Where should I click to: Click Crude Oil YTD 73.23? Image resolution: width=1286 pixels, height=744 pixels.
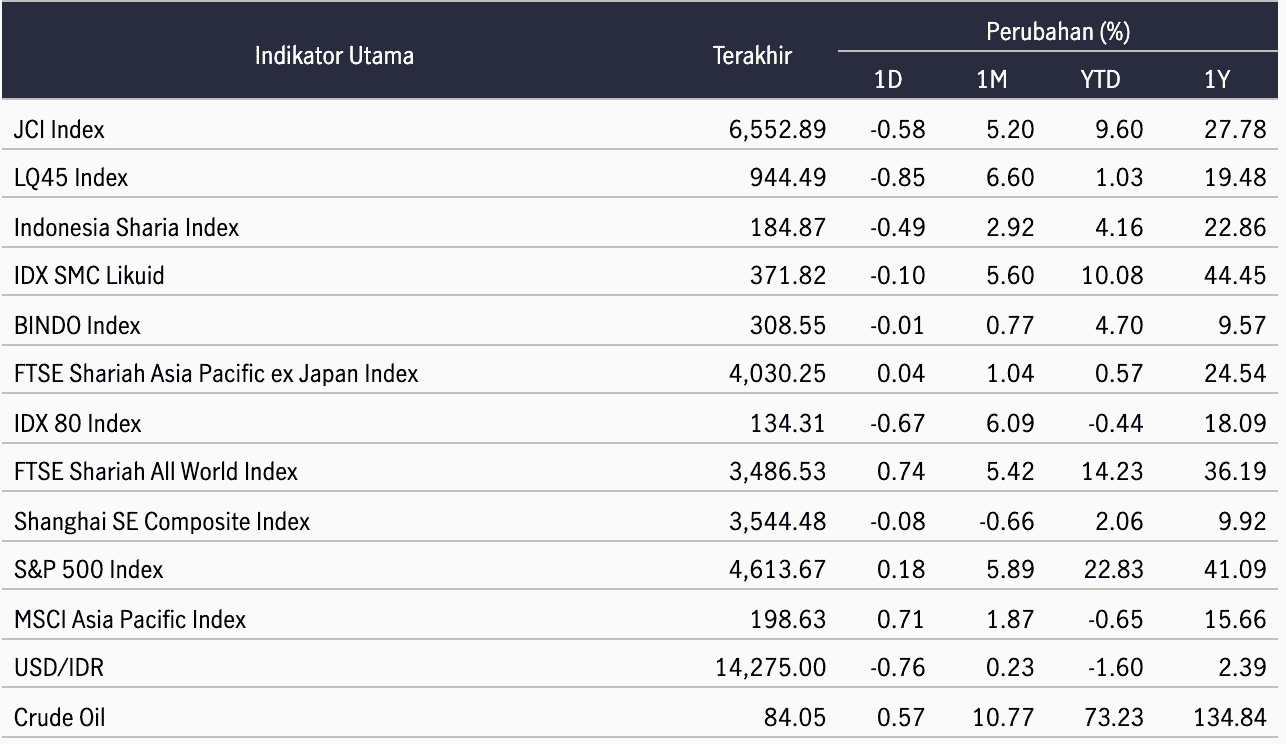click(1114, 717)
